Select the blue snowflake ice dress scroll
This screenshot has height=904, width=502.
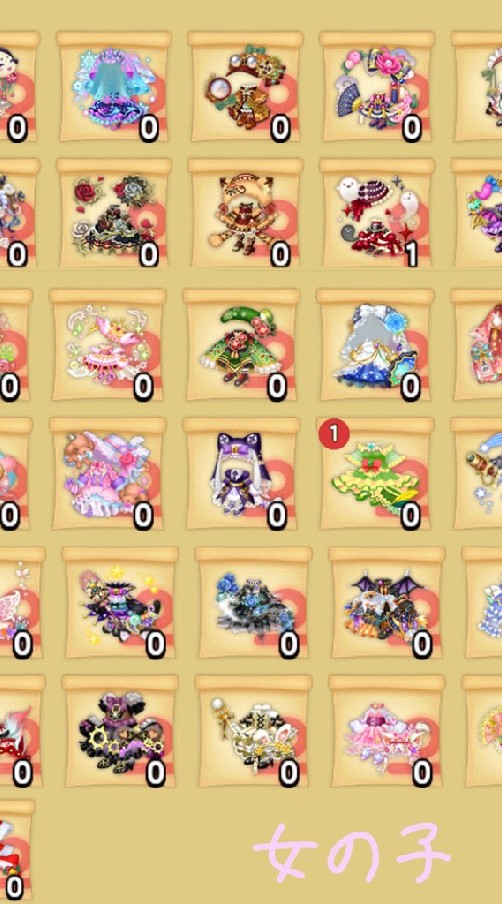pyautogui.click(x=114, y=86)
